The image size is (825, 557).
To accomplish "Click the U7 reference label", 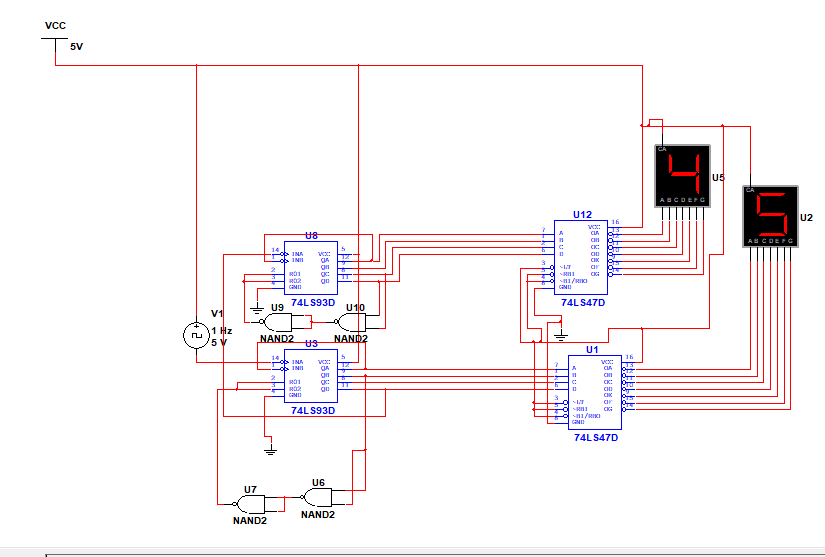I will (250, 489).
